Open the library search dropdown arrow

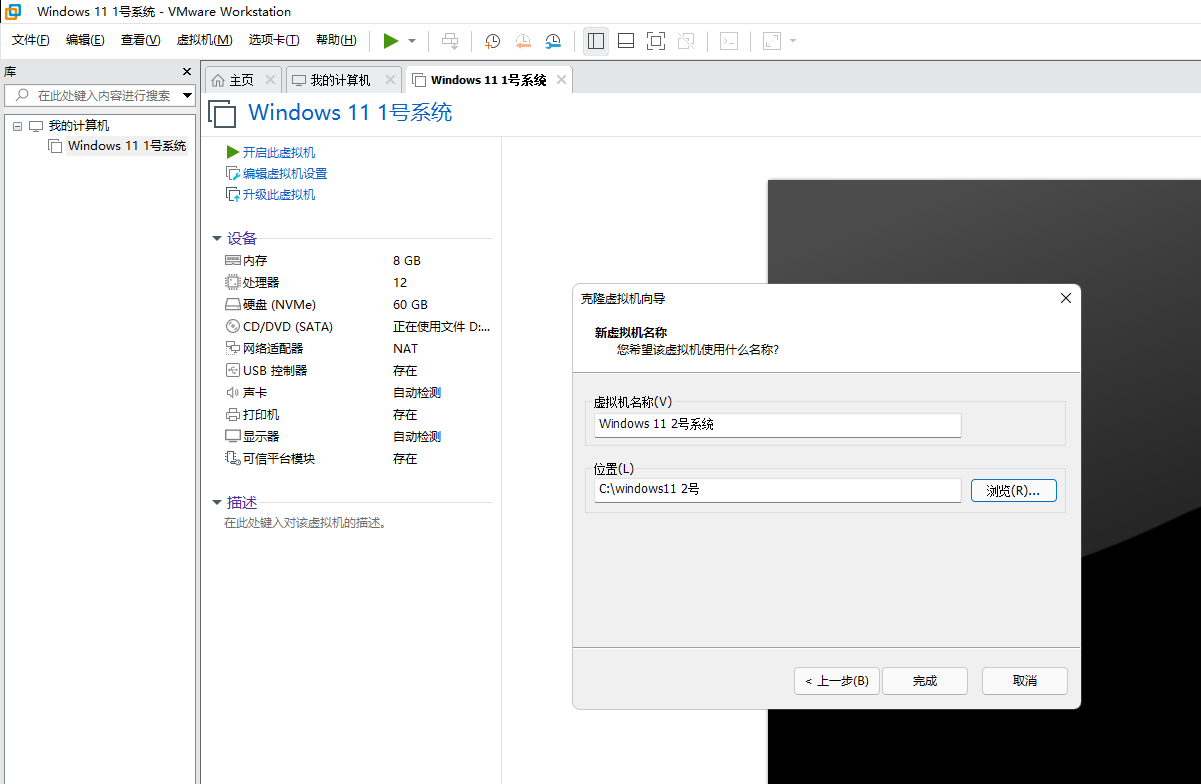[x=187, y=96]
